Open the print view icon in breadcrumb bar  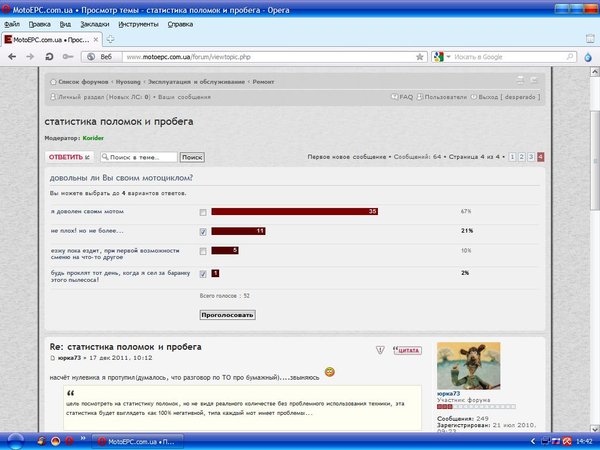pos(520,80)
